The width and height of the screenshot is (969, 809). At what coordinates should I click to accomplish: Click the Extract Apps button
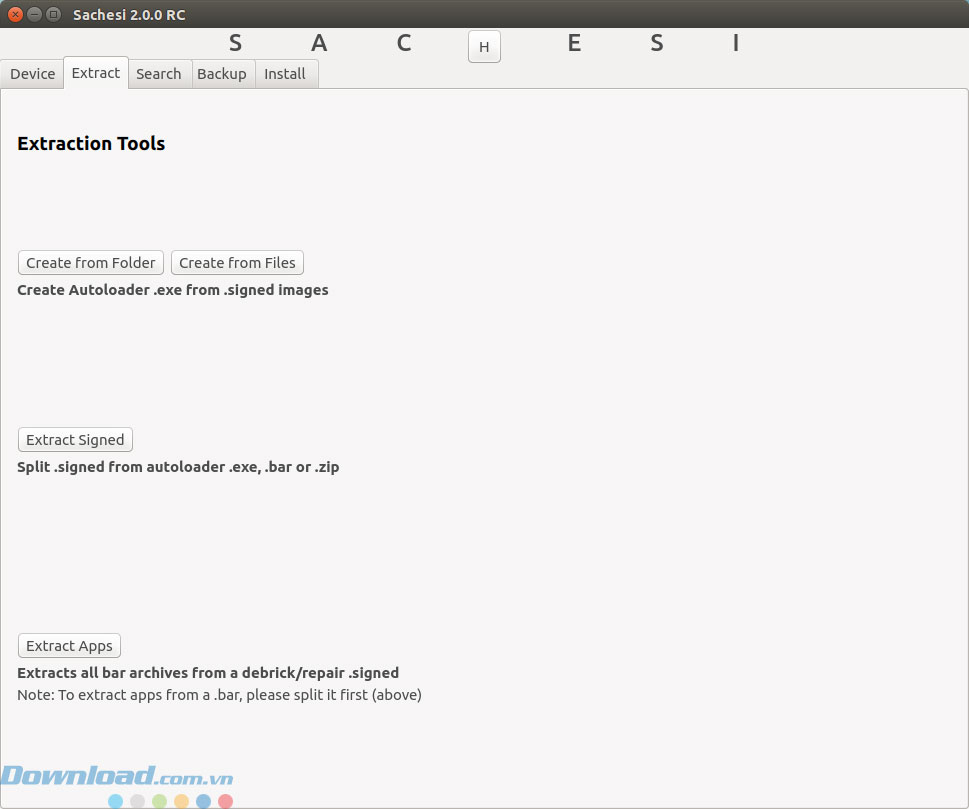(69, 646)
